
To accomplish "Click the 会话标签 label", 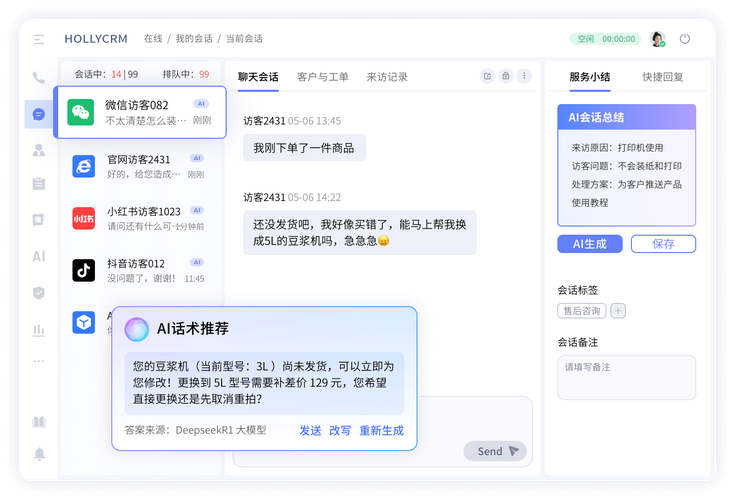I will (x=578, y=291).
